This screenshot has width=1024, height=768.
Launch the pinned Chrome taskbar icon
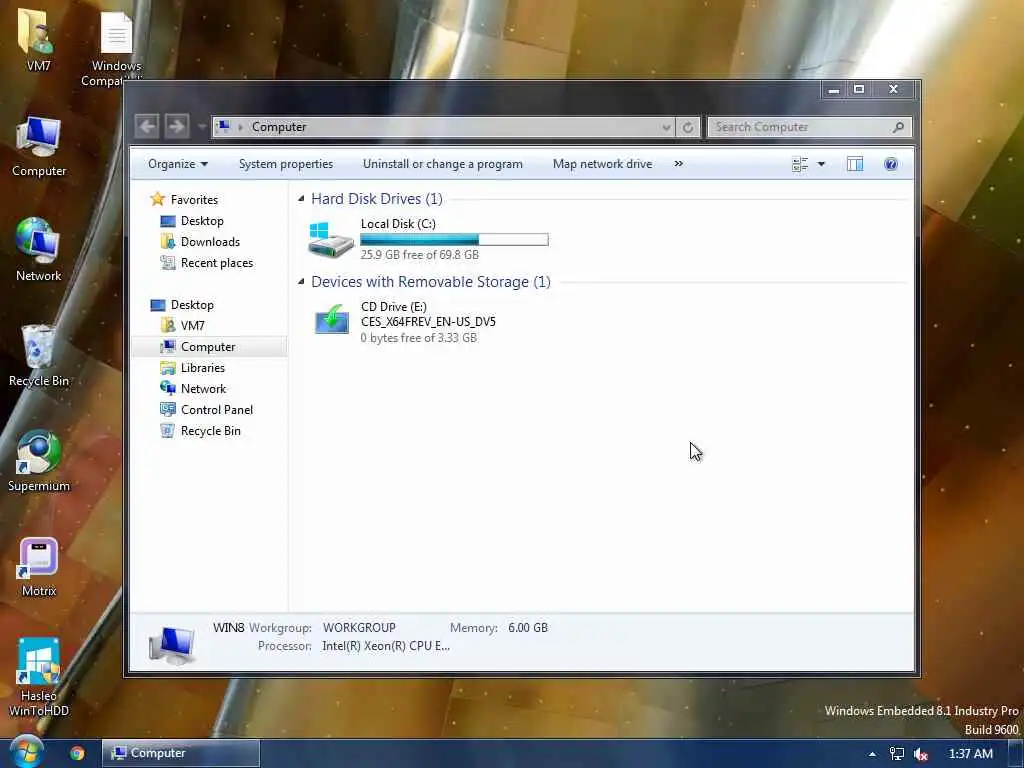(x=77, y=754)
